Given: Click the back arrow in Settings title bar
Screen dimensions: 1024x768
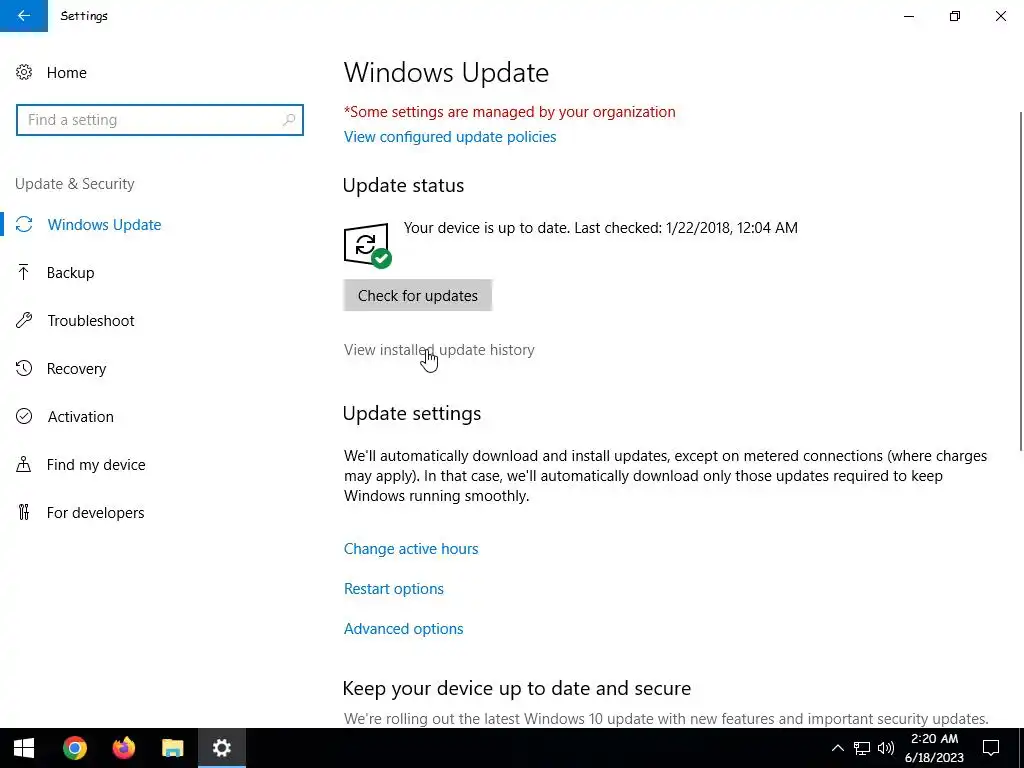Looking at the screenshot, I should [x=24, y=16].
